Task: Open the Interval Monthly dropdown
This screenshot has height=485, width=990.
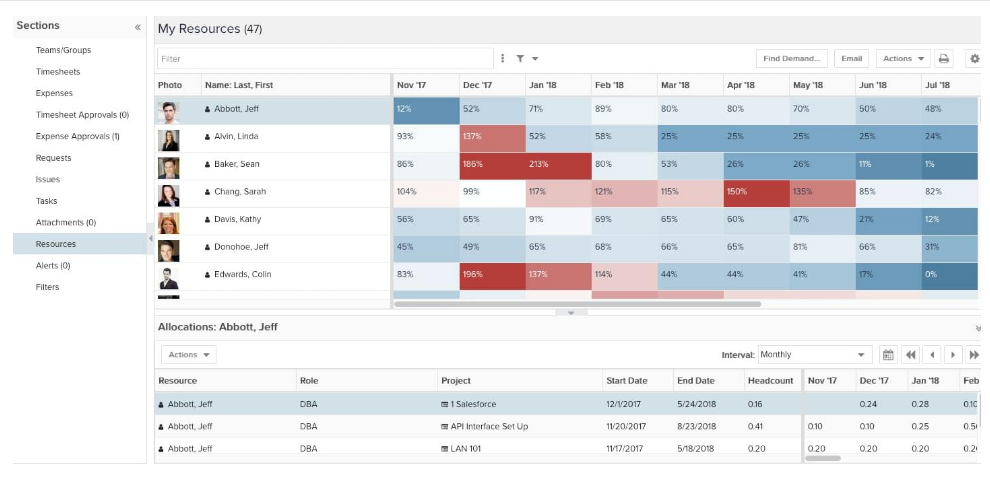Action: tap(814, 355)
